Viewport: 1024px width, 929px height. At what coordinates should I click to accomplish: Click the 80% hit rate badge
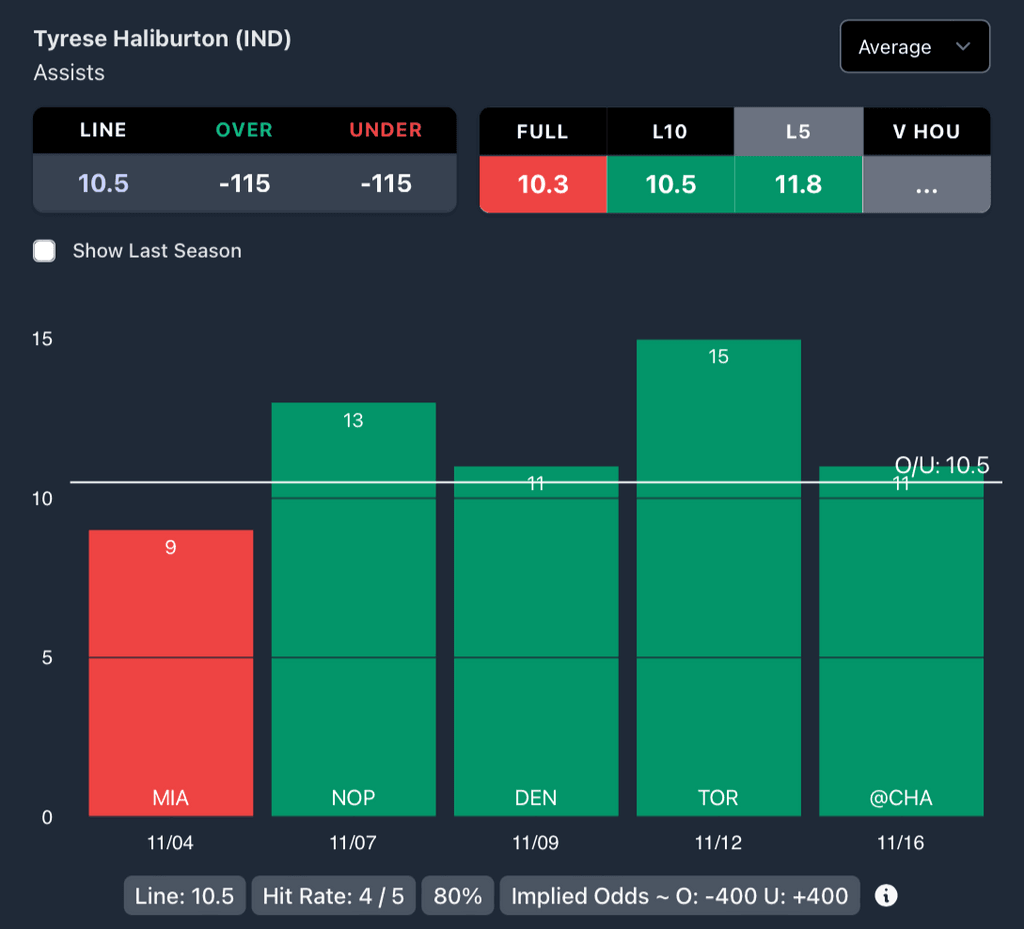pyautogui.click(x=458, y=896)
